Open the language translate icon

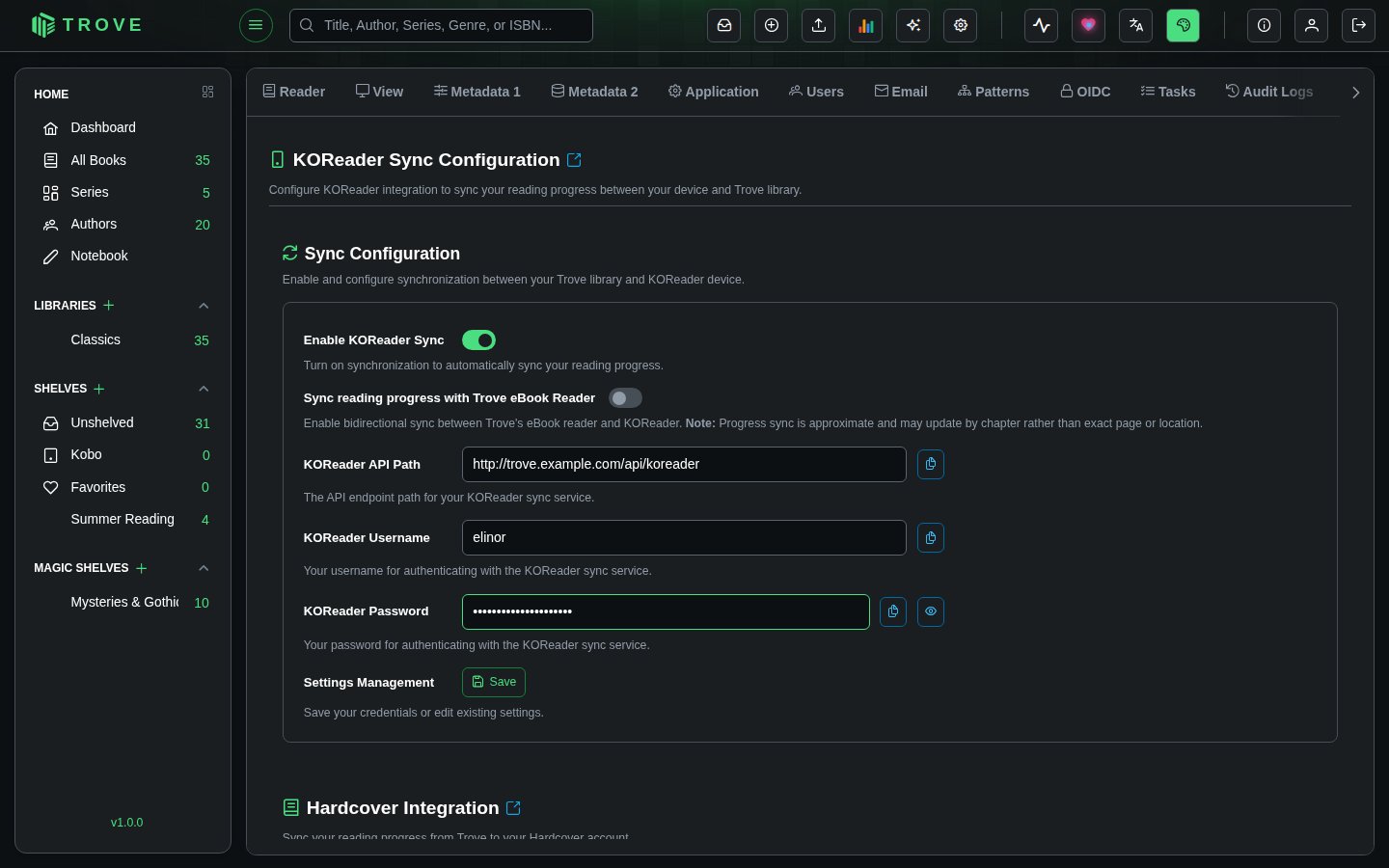[1136, 26]
